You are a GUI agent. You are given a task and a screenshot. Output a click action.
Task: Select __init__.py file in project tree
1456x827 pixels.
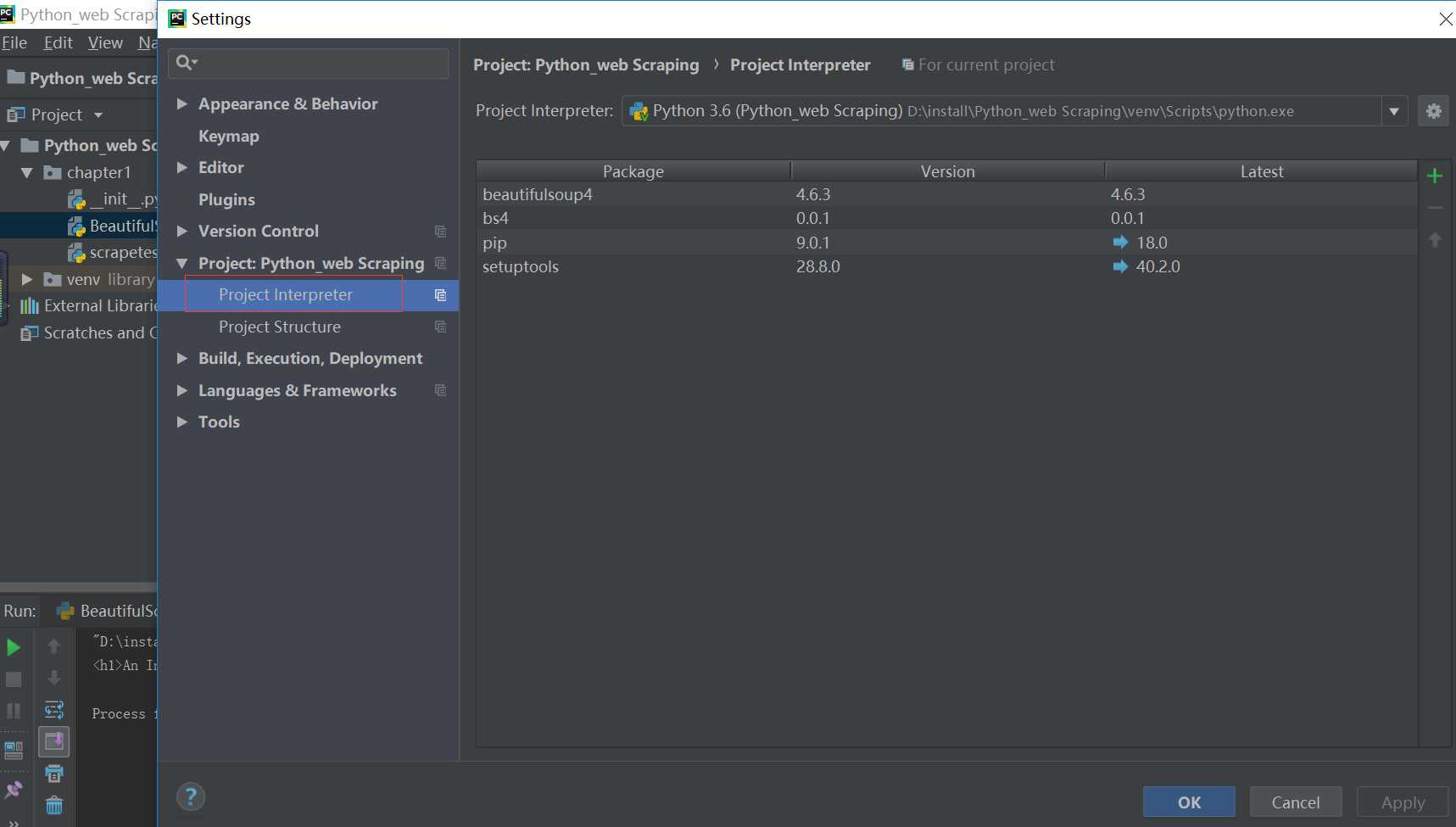pos(113,198)
